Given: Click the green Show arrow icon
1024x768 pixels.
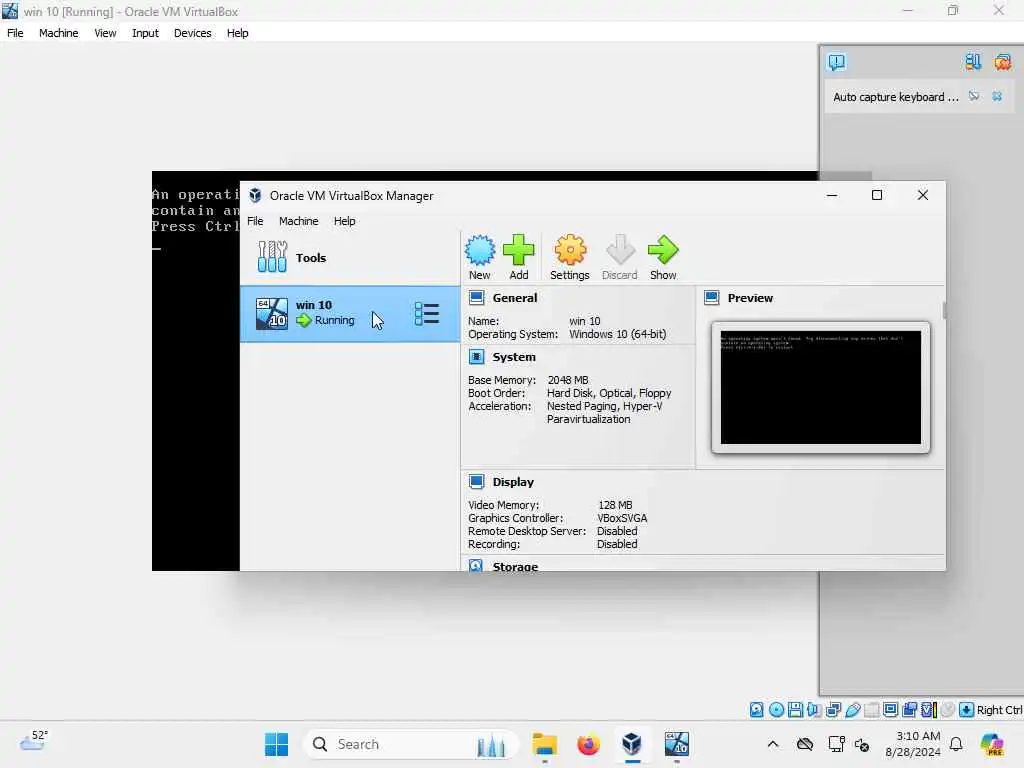Looking at the screenshot, I should (x=663, y=251).
